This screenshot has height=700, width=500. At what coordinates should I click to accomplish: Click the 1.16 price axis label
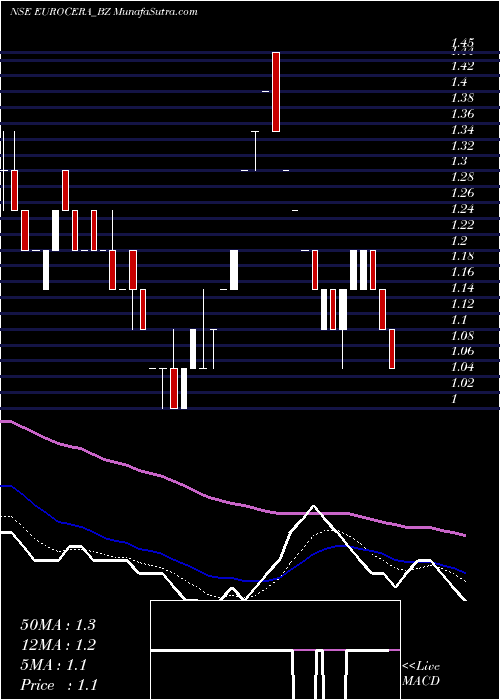coord(462,272)
